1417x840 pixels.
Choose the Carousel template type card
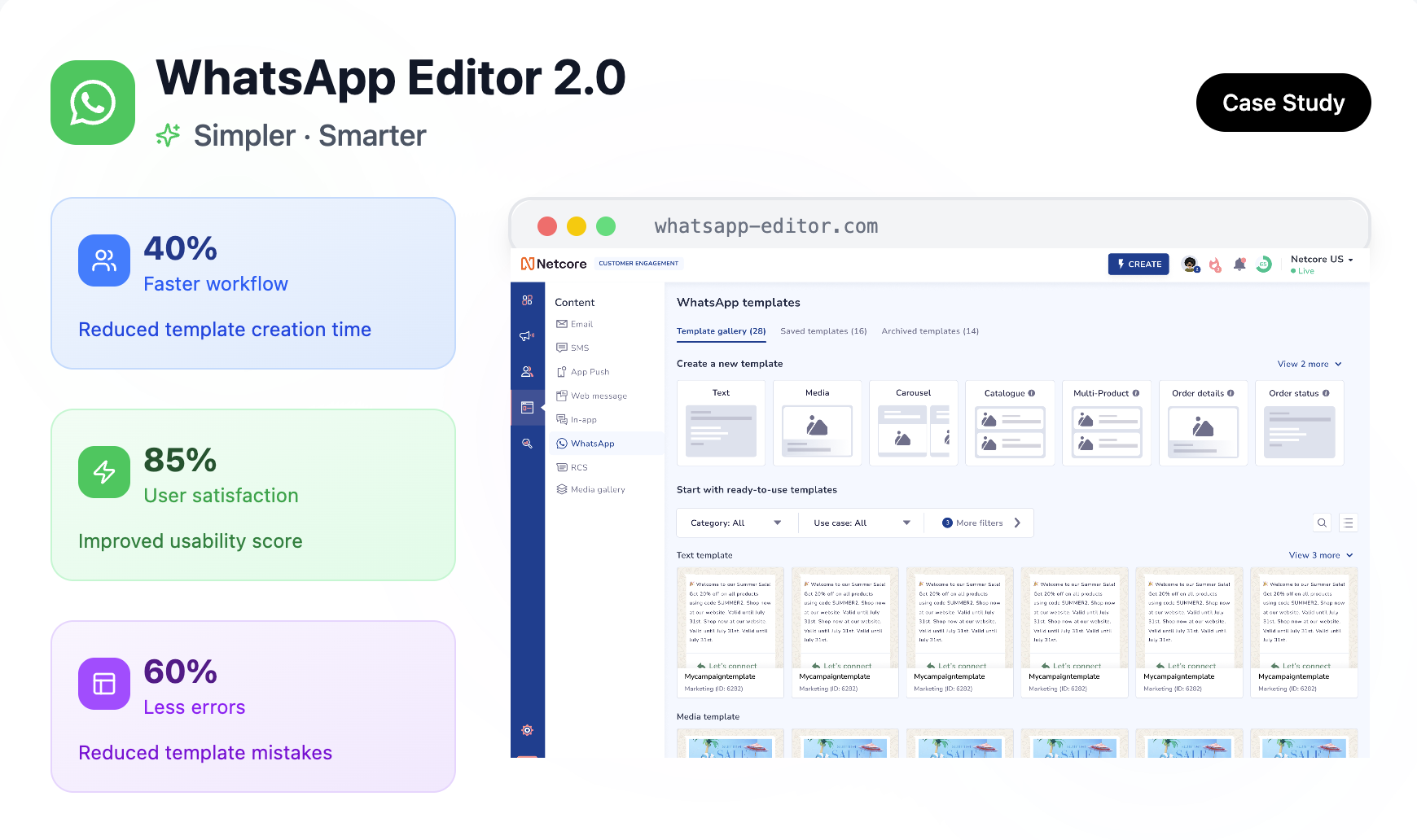(913, 423)
